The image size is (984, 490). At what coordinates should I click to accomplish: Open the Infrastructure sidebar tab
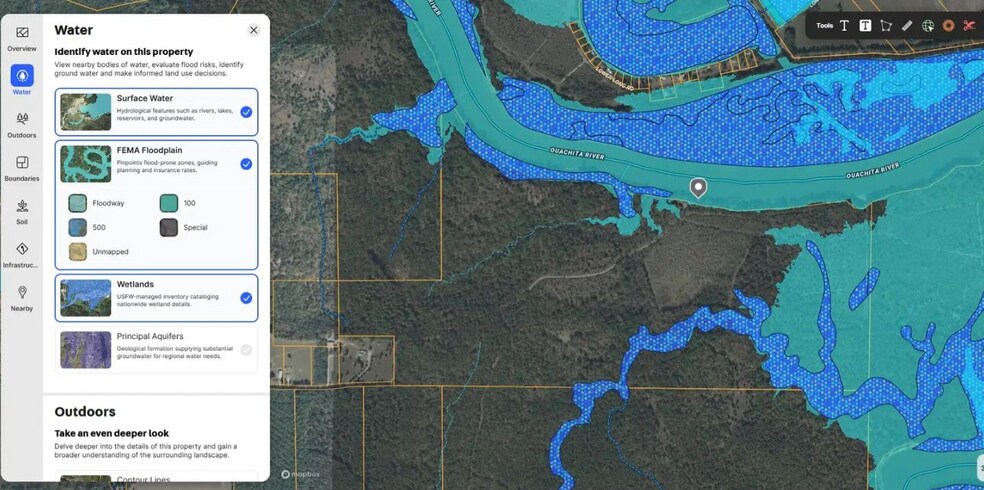pyautogui.click(x=22, y=255)
